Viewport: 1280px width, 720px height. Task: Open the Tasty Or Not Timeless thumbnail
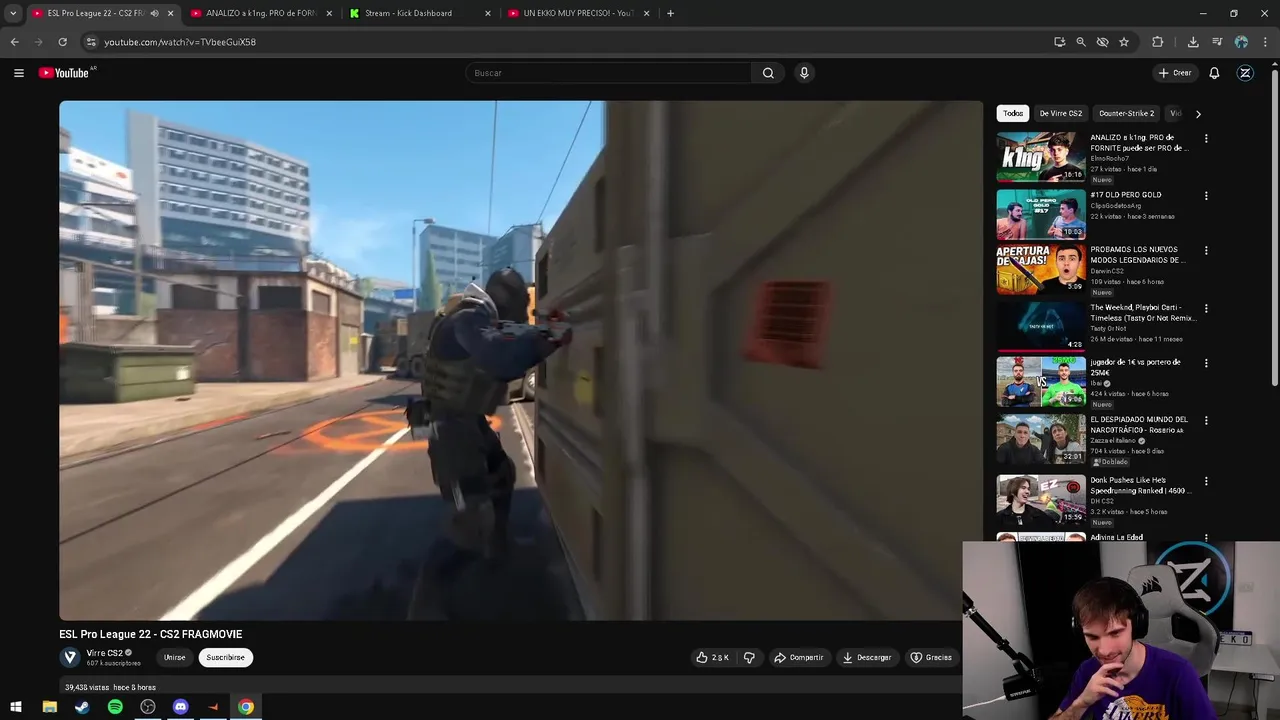click(1041, 326)
